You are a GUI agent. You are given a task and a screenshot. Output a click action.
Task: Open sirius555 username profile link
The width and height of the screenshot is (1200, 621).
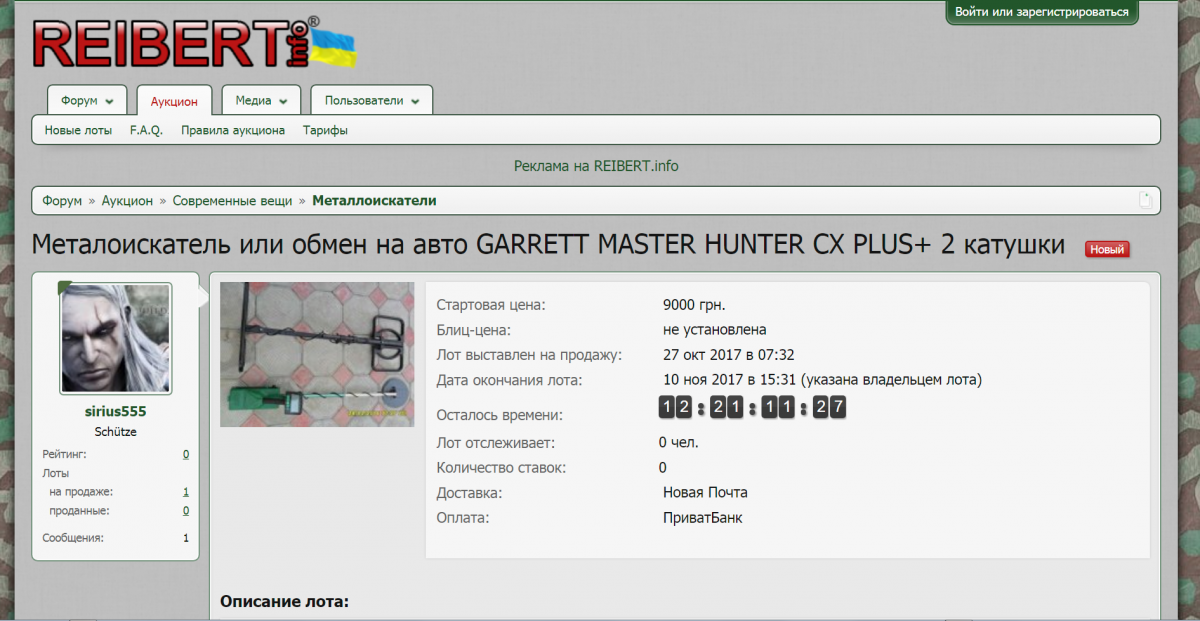116,411
